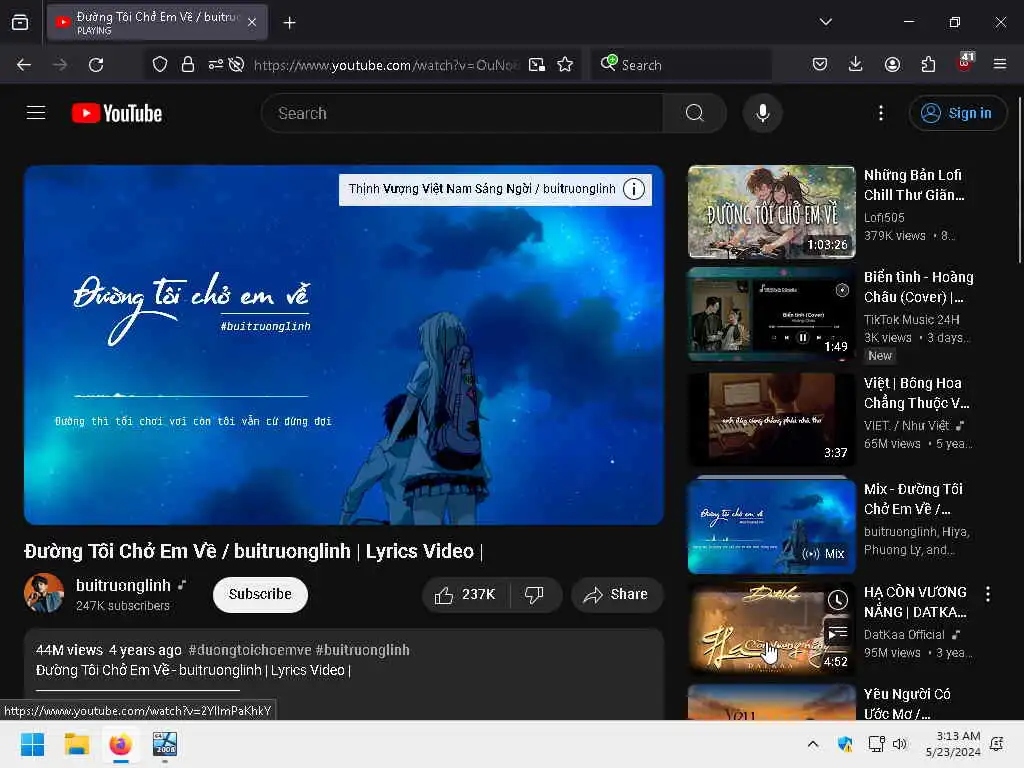Subscribe to buitruonglinh channel
1024x768 pixels.
click(260, 594)
